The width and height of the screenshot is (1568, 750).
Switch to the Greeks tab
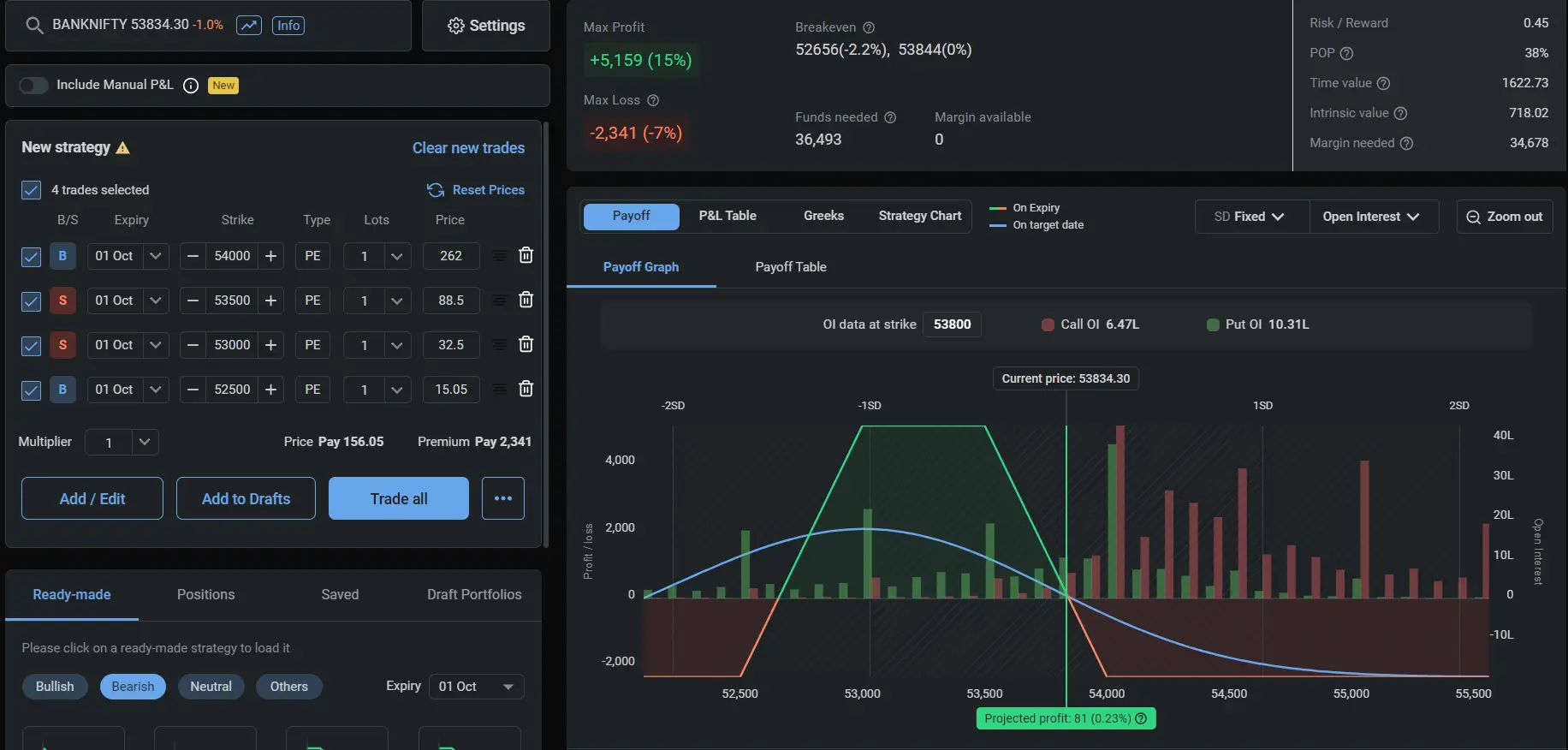tap(823, 216)
